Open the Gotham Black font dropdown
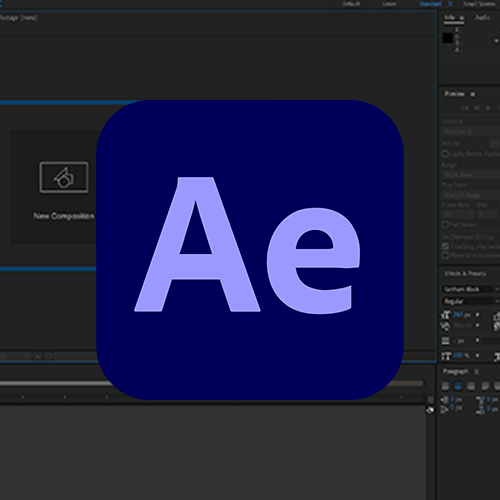Screen dimensions: 500x500 470,289
